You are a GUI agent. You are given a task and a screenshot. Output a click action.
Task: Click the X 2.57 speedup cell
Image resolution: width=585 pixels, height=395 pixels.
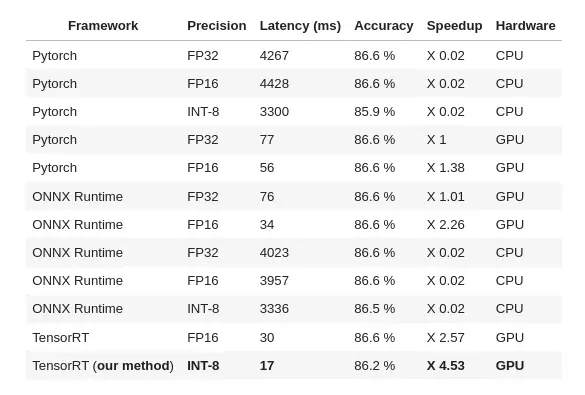pyautogui.click(x=446, y=338)
